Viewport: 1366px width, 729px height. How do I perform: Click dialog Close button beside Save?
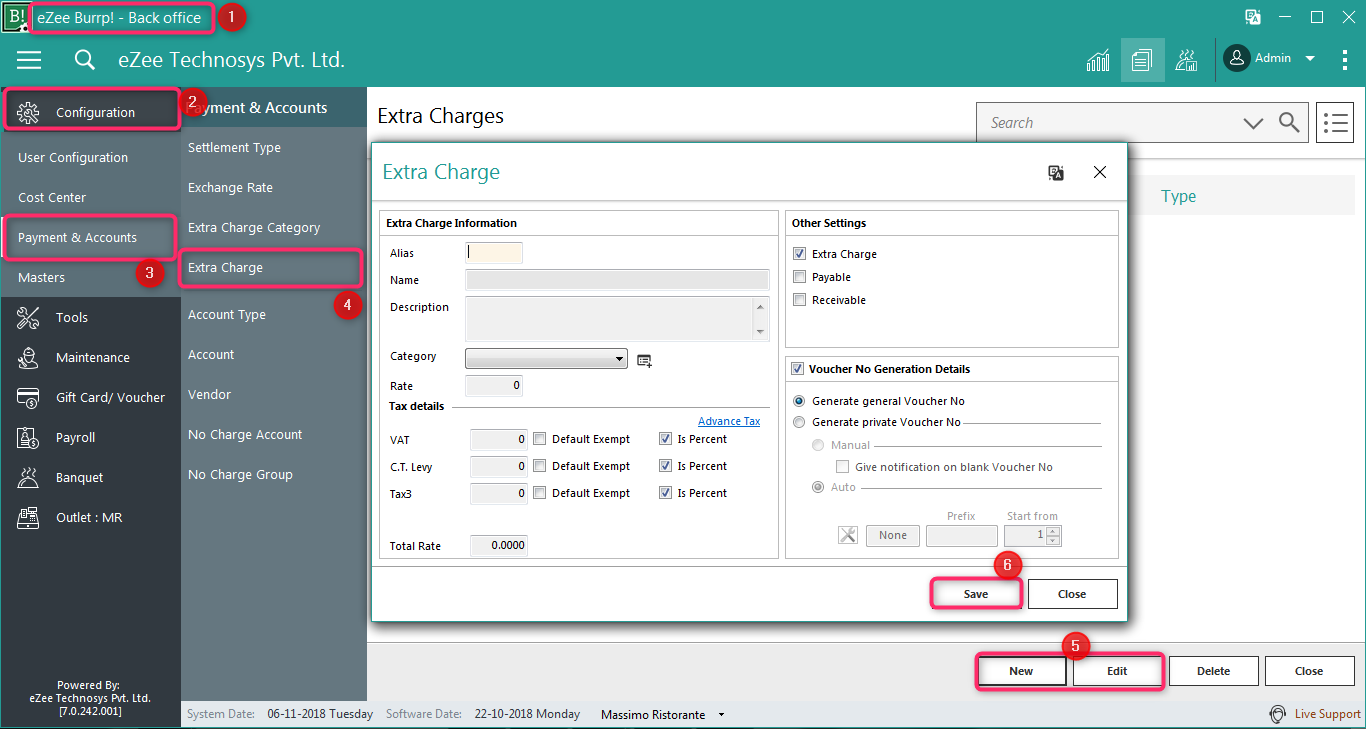[1072, 594]
